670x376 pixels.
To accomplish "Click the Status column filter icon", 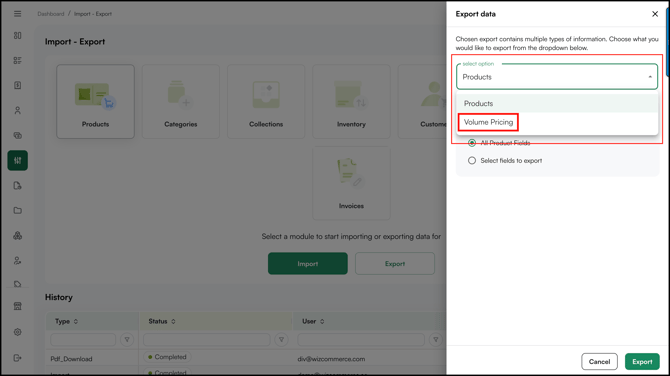I will (281, 340).
